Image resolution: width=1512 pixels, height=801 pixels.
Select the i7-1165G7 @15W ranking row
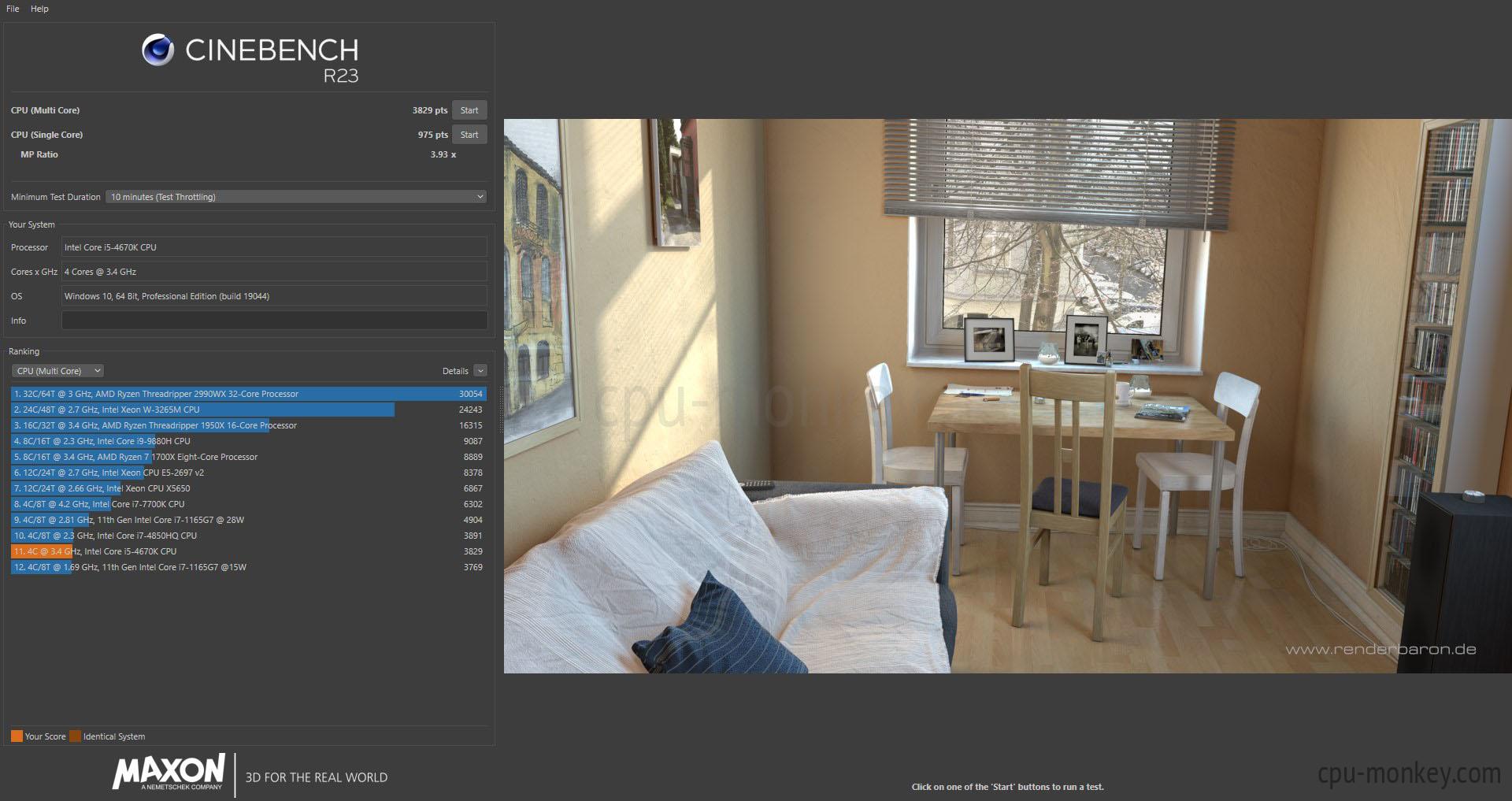pyautogui.click(x=249, y=567)
